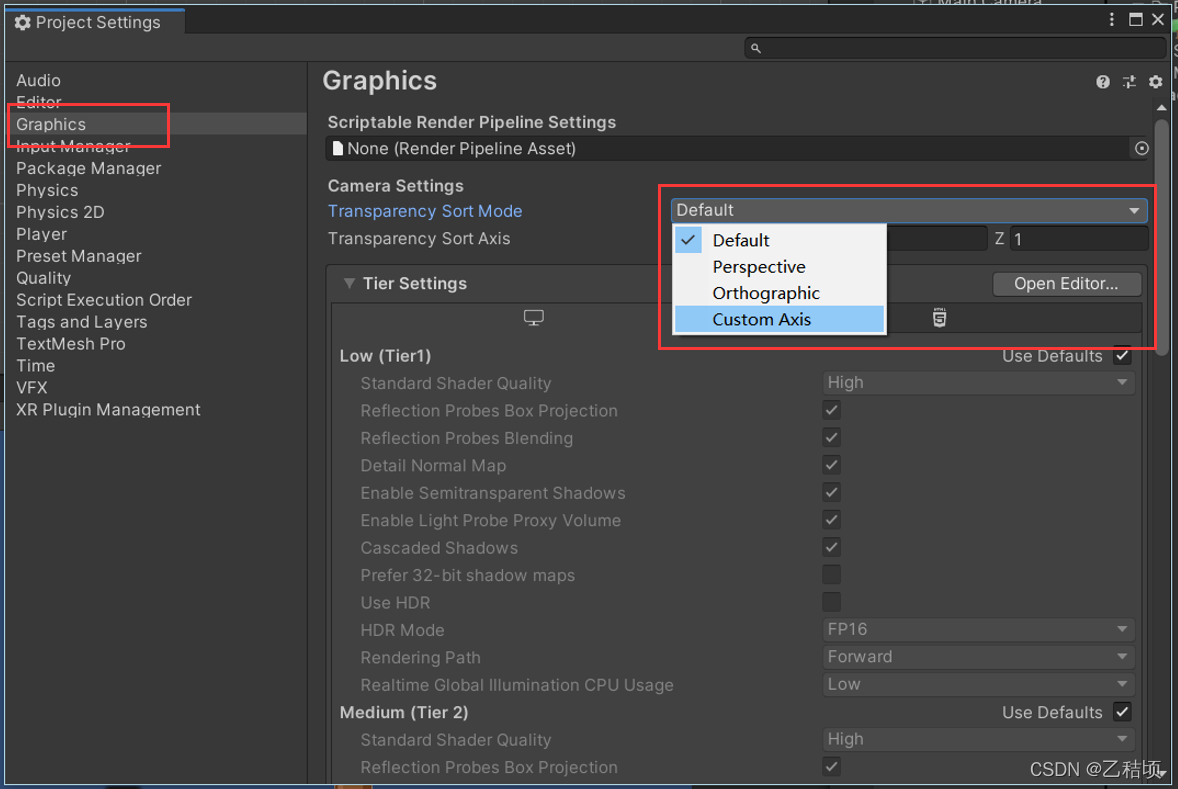
Task: Click the Render Pipeline Asset object picker
Action: point(1141,148)
